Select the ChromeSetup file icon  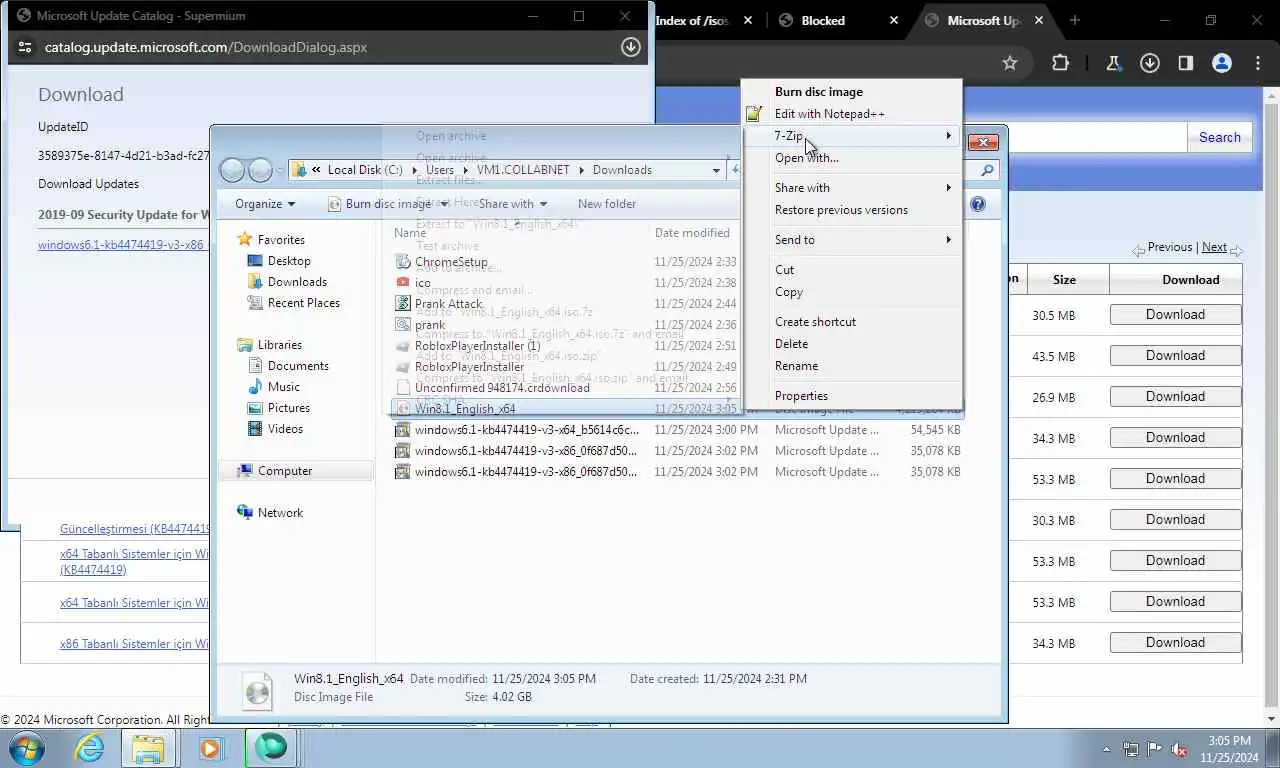click(x=402, y=262)
